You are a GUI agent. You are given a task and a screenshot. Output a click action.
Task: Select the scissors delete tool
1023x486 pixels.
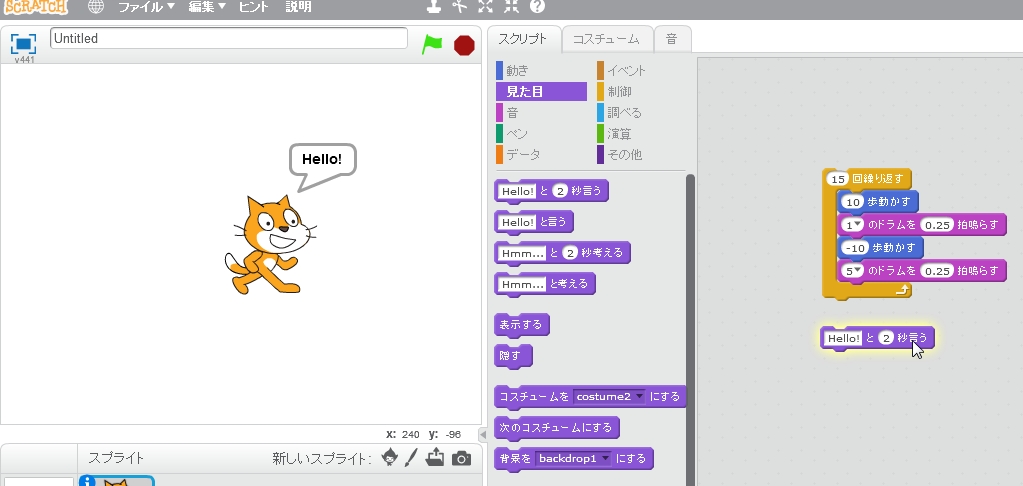(460, 7)
